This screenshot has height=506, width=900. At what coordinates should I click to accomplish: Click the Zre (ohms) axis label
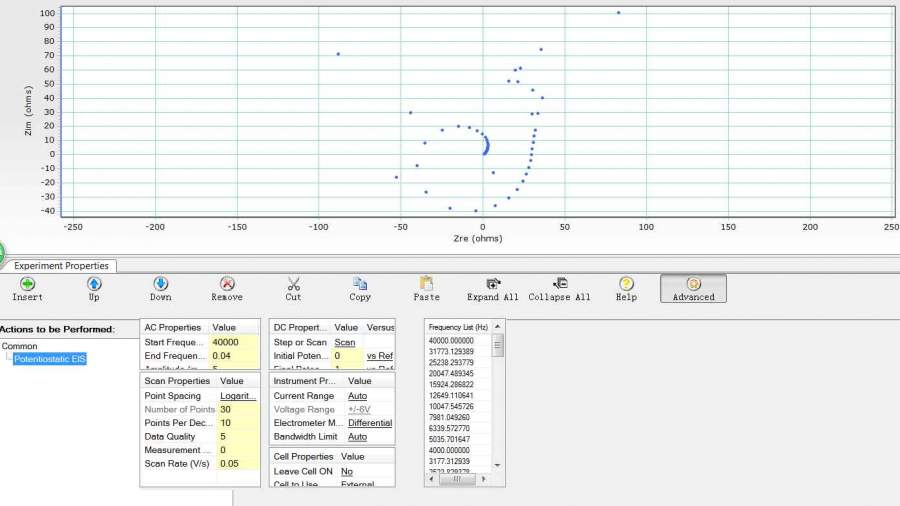(478, 238)
